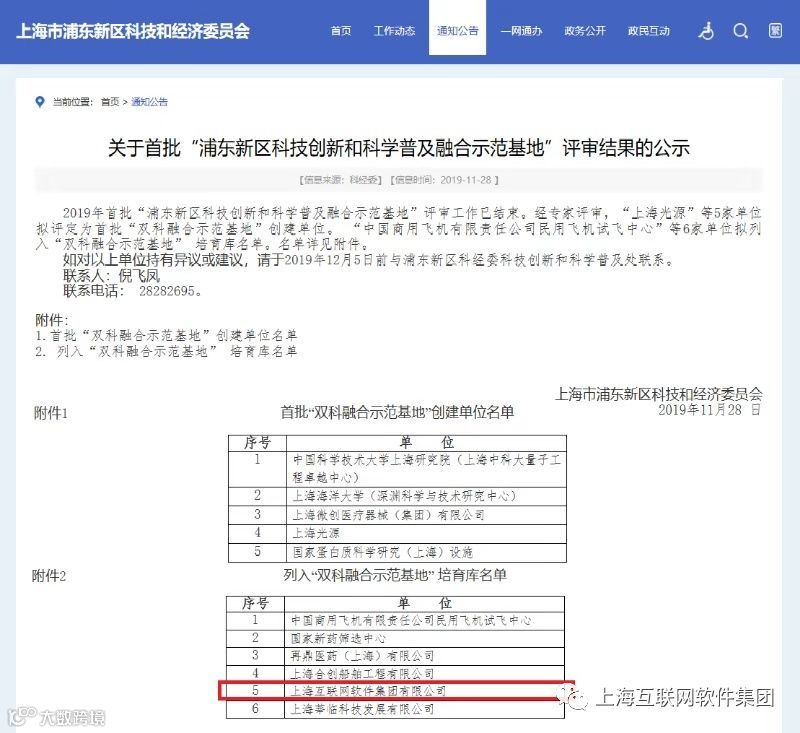Click heading 首批“双科融合示范基地”创建单位名单
800x733 pixels.
[397, 412]
